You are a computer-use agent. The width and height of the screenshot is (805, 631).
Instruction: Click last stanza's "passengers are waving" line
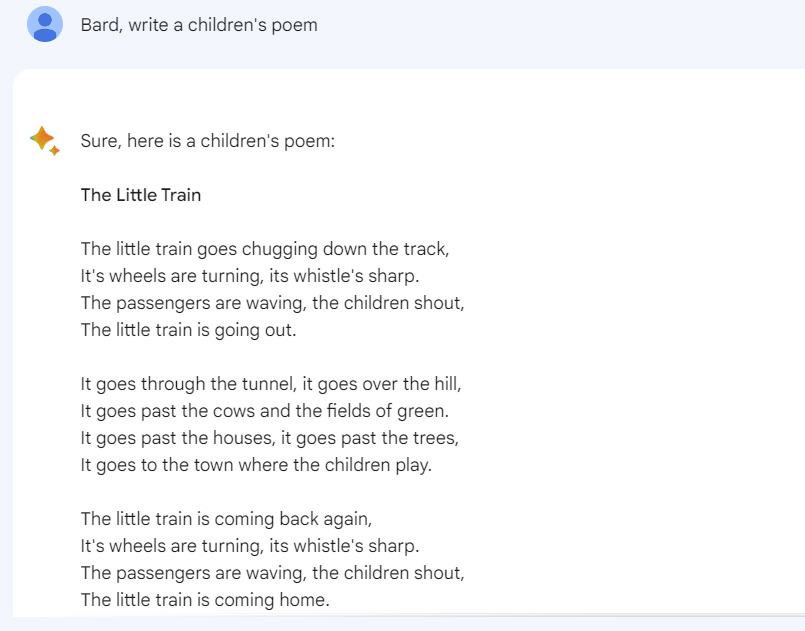(272, 573)
